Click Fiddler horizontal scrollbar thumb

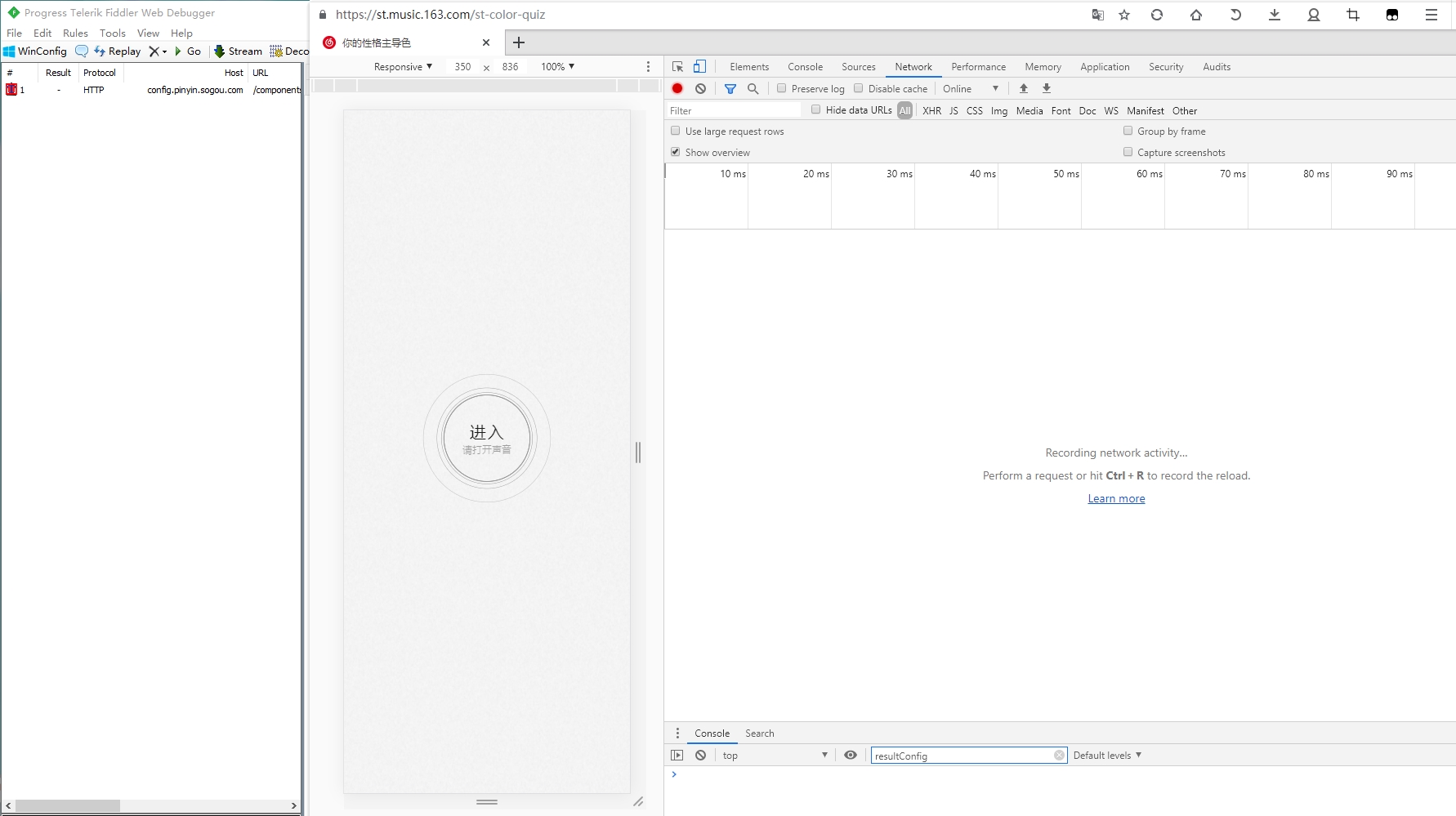pos(68,805)
